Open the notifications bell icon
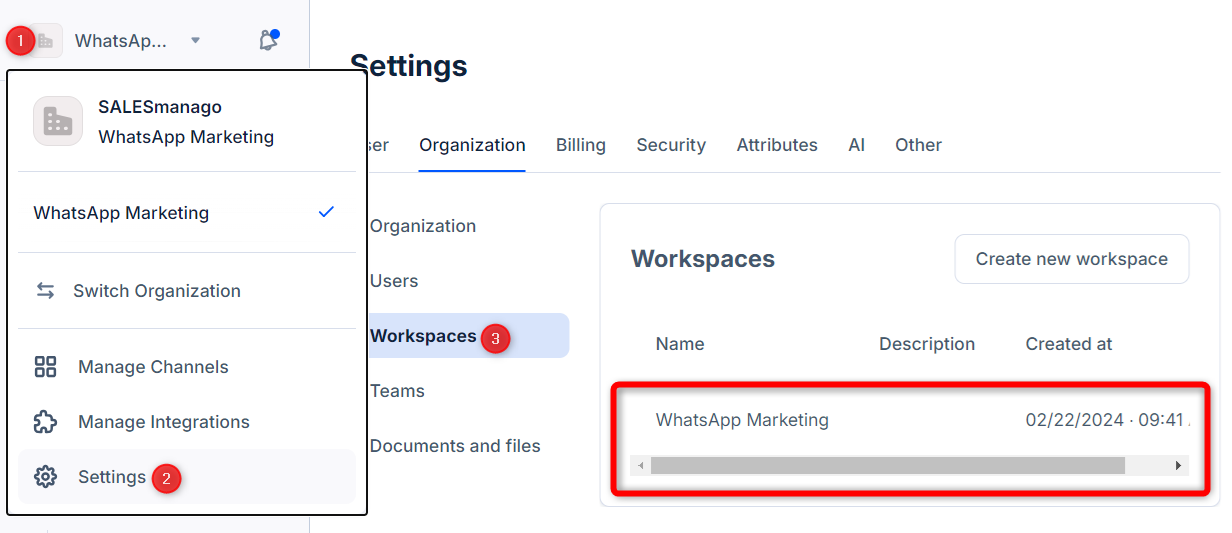This screenshot has width=1232, height=533. point(268,41)
